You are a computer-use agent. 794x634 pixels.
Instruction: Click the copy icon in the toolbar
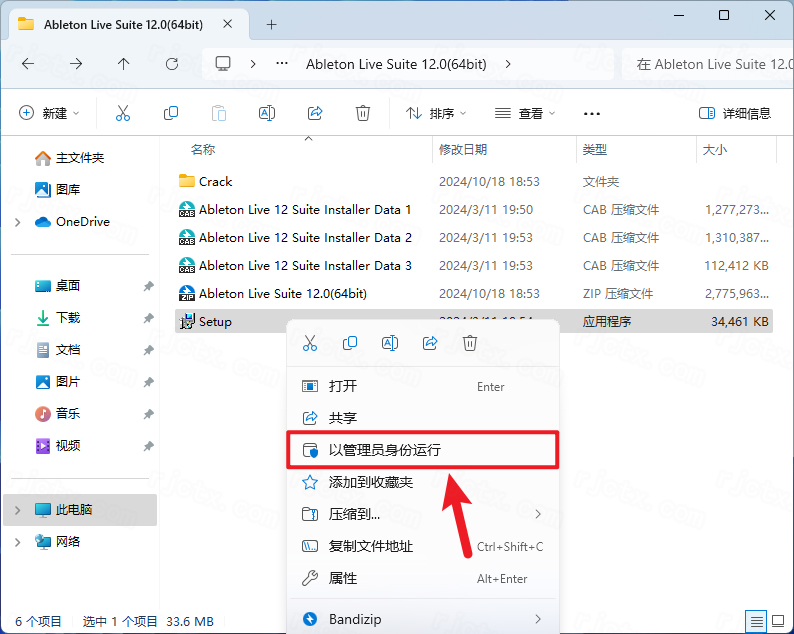(x=171, y=114)
